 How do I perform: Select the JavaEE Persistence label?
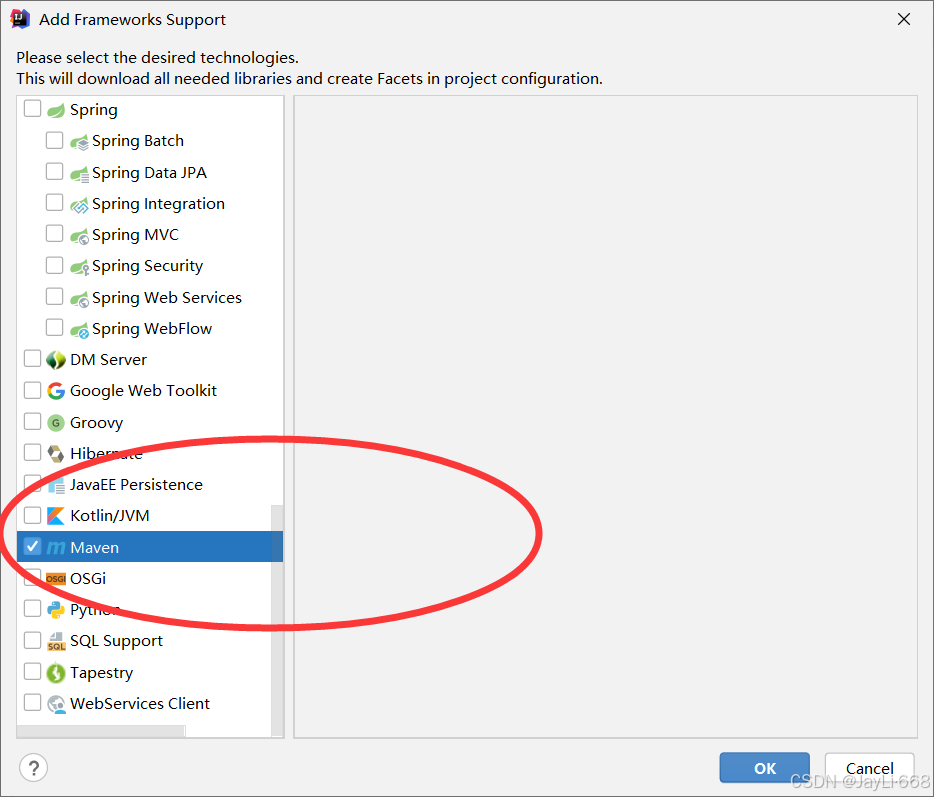[136, 485]
